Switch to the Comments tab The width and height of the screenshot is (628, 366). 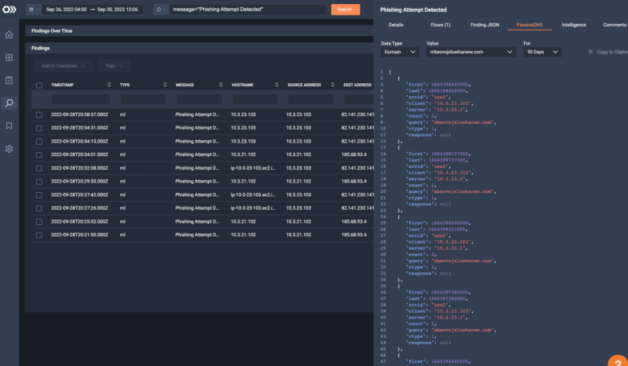click(614, 25)
